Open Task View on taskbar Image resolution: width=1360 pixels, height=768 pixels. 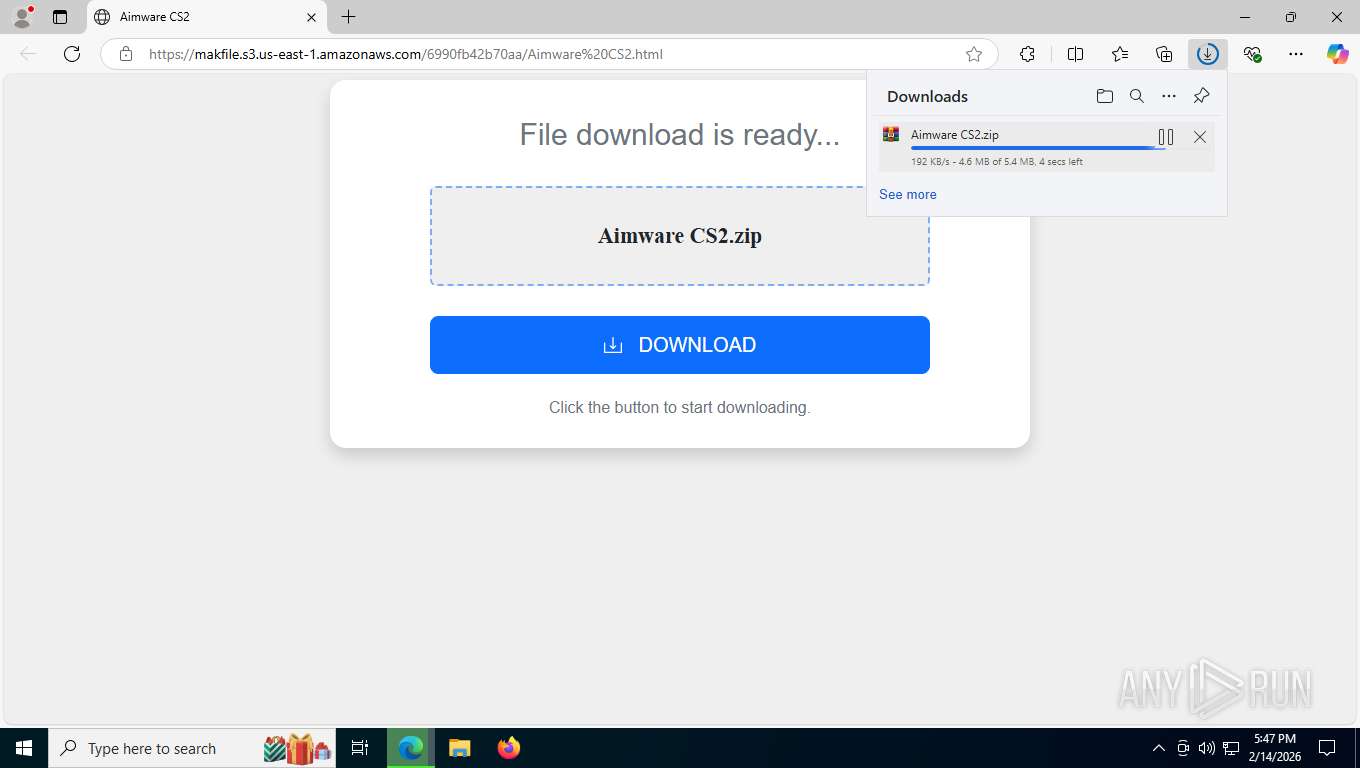click(360, 748)
